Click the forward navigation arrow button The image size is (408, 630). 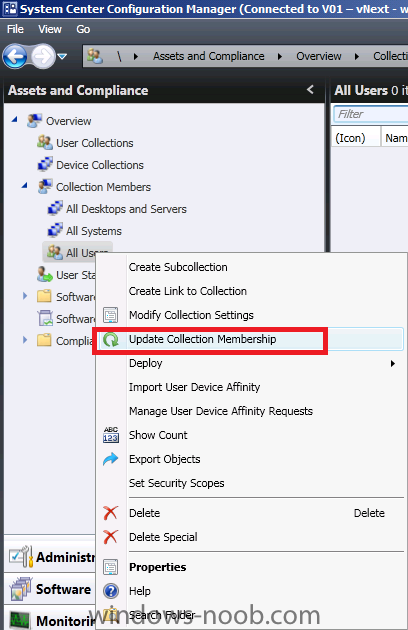point(43,56)
